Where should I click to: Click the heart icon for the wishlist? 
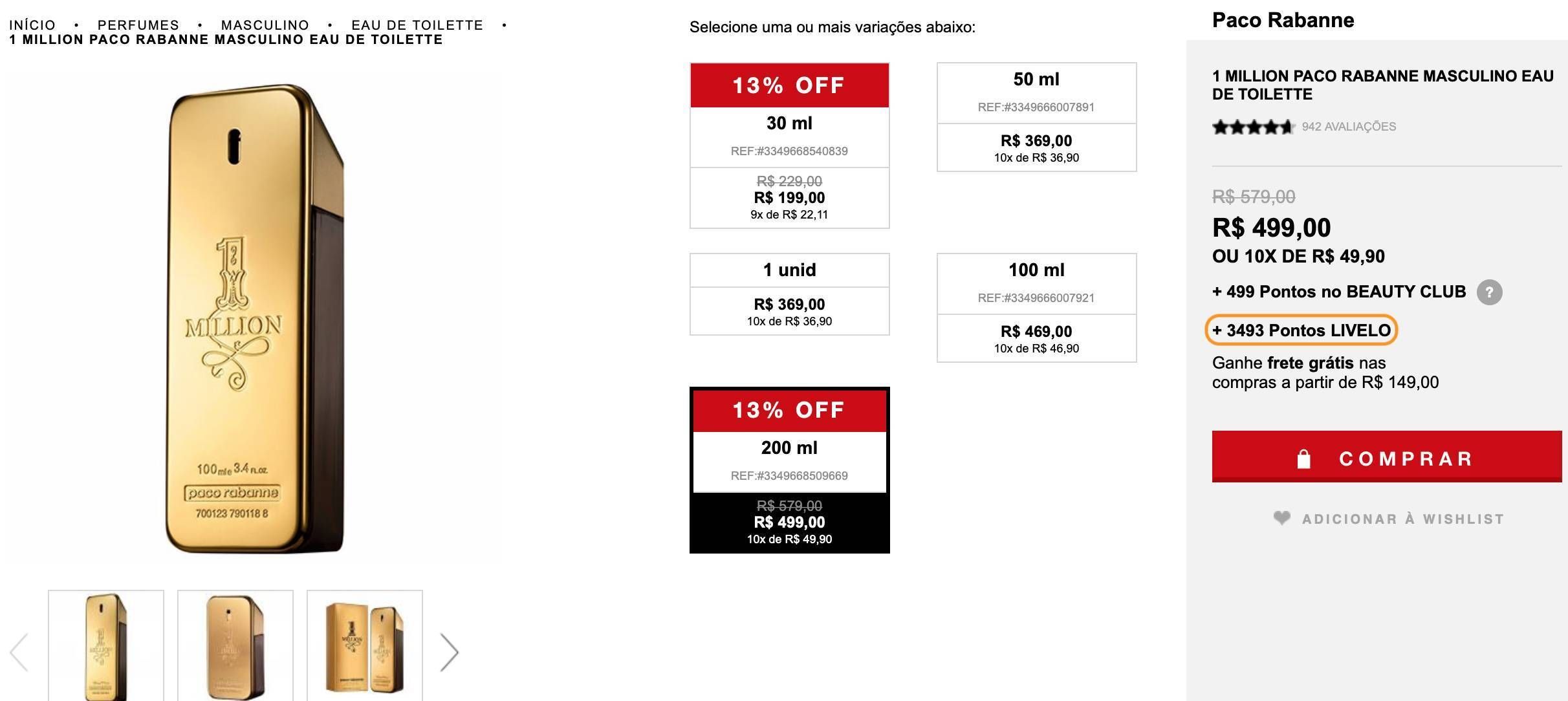pos(1281,518)
